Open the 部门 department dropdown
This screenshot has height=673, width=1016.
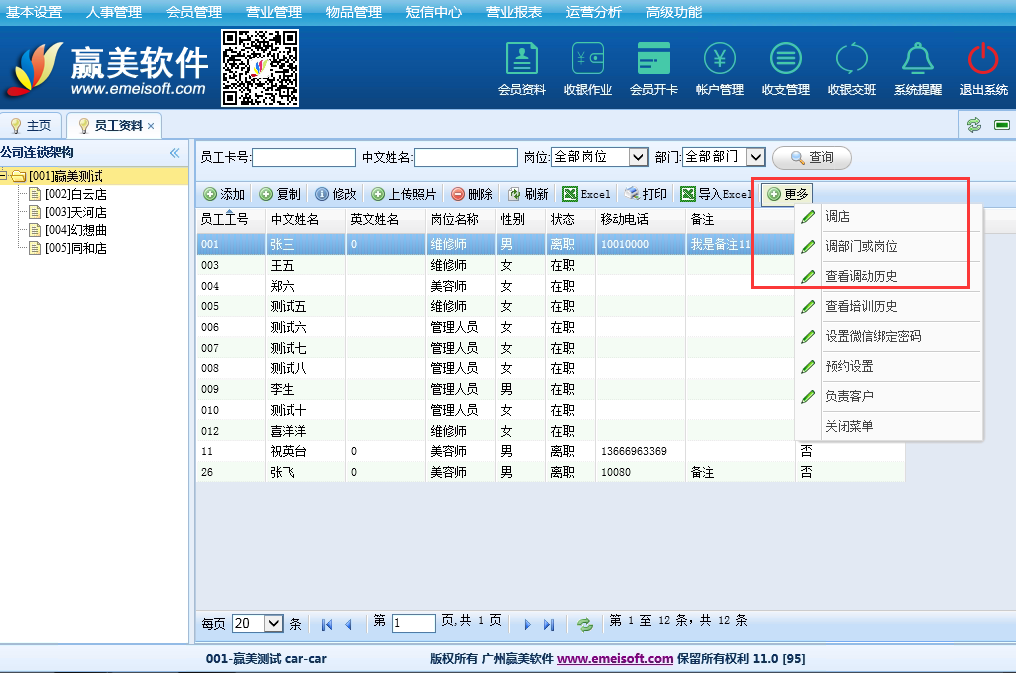tap(755, 157)
